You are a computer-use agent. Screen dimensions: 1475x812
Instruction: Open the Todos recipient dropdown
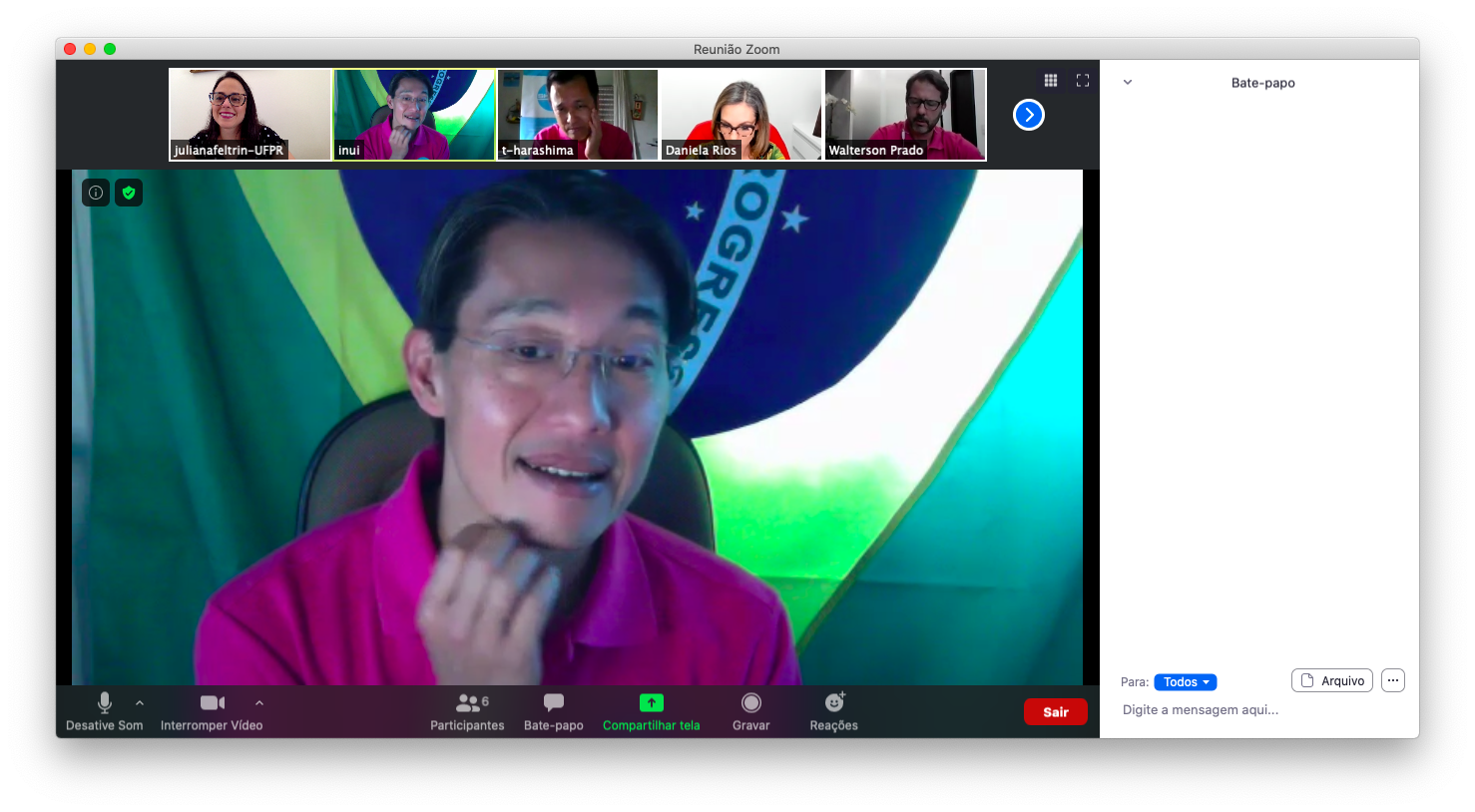(1185, 682)
